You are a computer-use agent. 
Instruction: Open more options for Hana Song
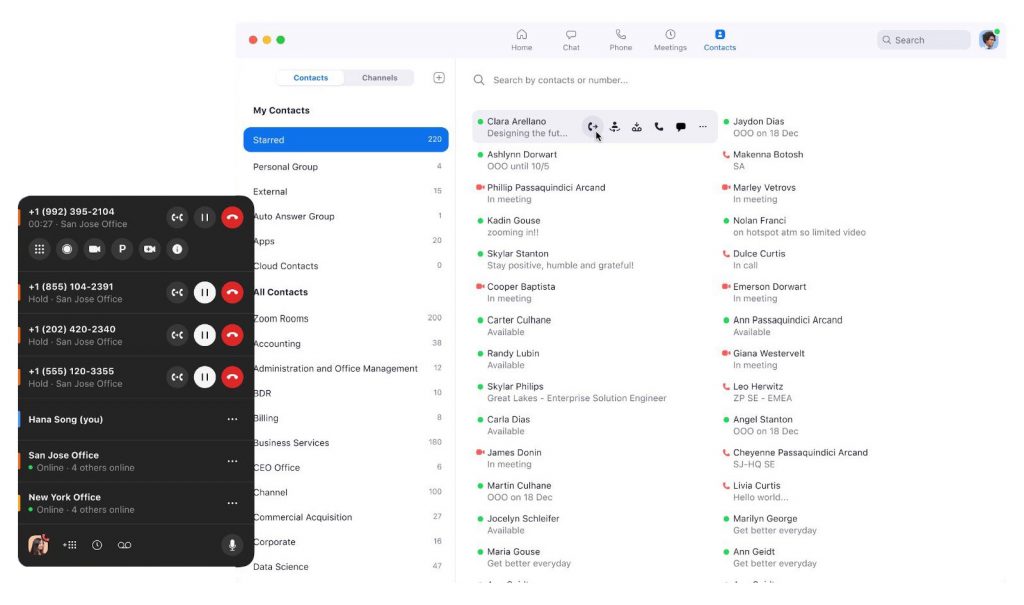pos(232,419)
